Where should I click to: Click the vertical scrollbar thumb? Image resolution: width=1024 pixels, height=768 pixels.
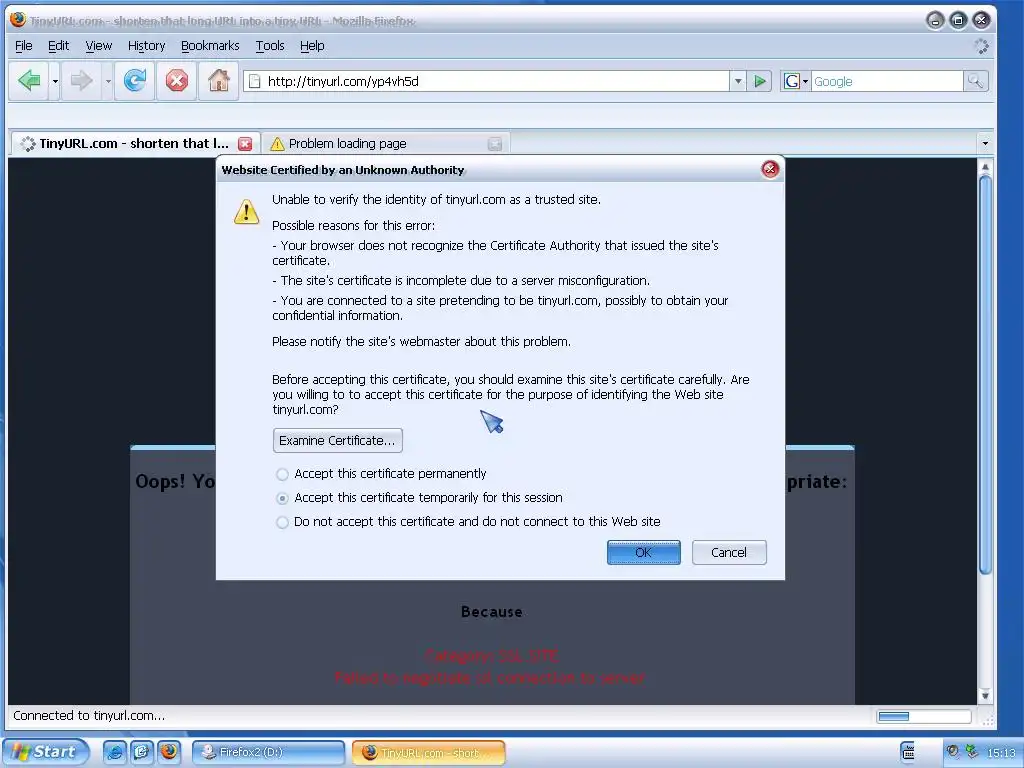[x=985, y=375]
